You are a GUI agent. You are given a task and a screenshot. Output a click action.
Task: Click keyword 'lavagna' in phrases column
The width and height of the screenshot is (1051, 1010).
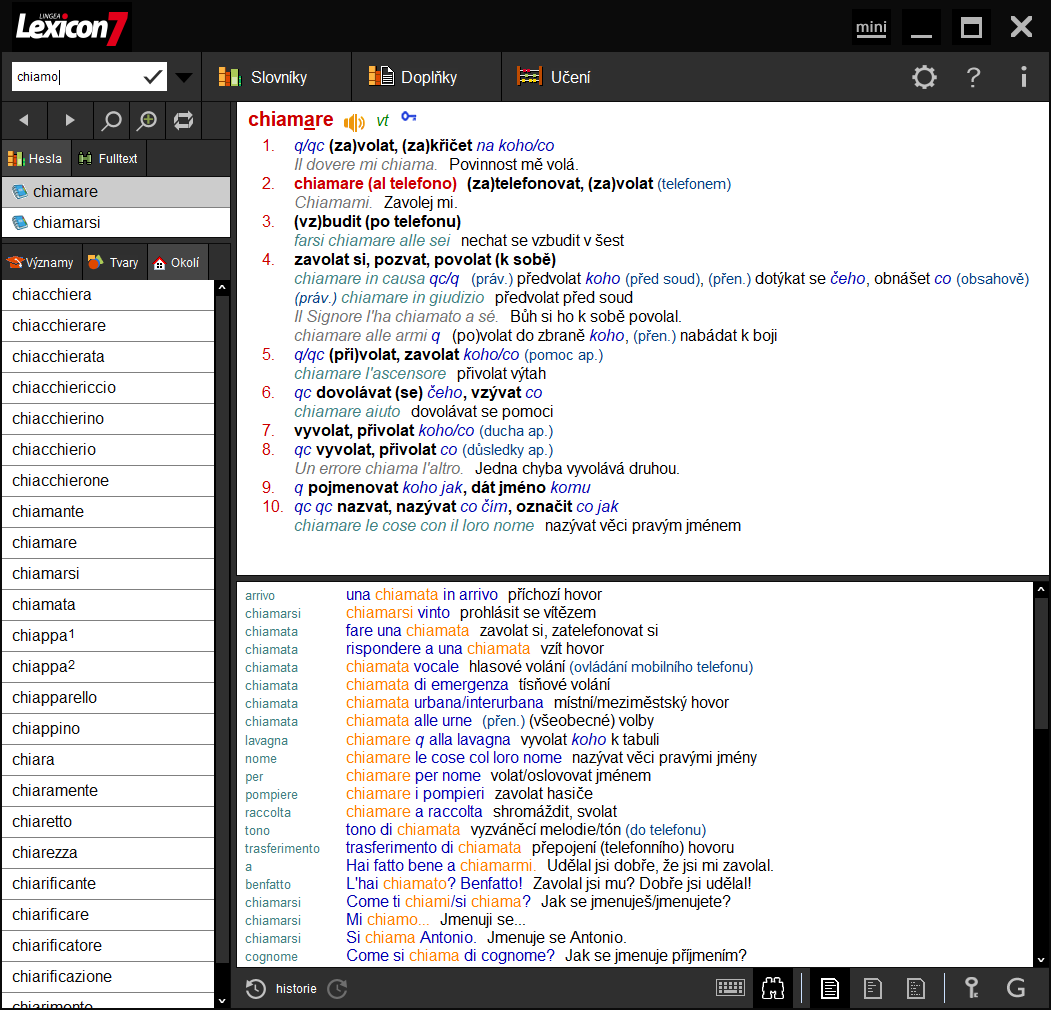pyautogui.click(x=266, y=741)
